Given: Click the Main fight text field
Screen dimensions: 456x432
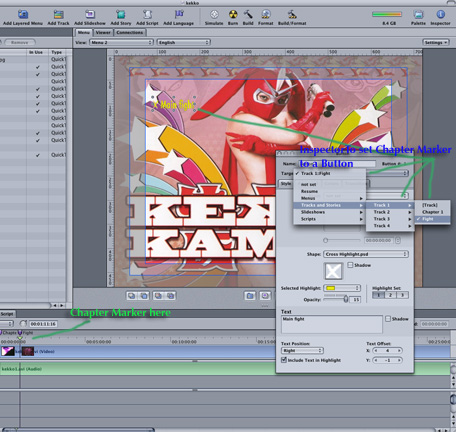Looking at the screenshot, I should point(332,325).
